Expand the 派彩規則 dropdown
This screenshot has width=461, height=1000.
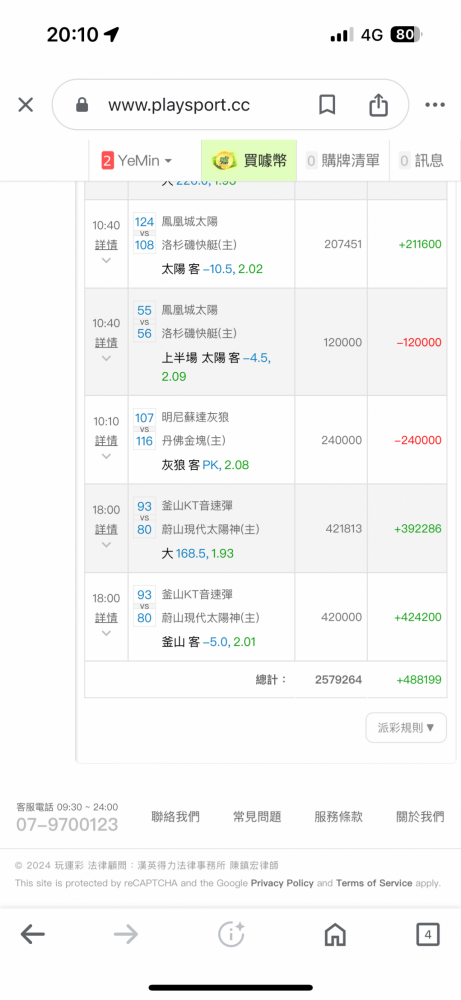point(406,728)
